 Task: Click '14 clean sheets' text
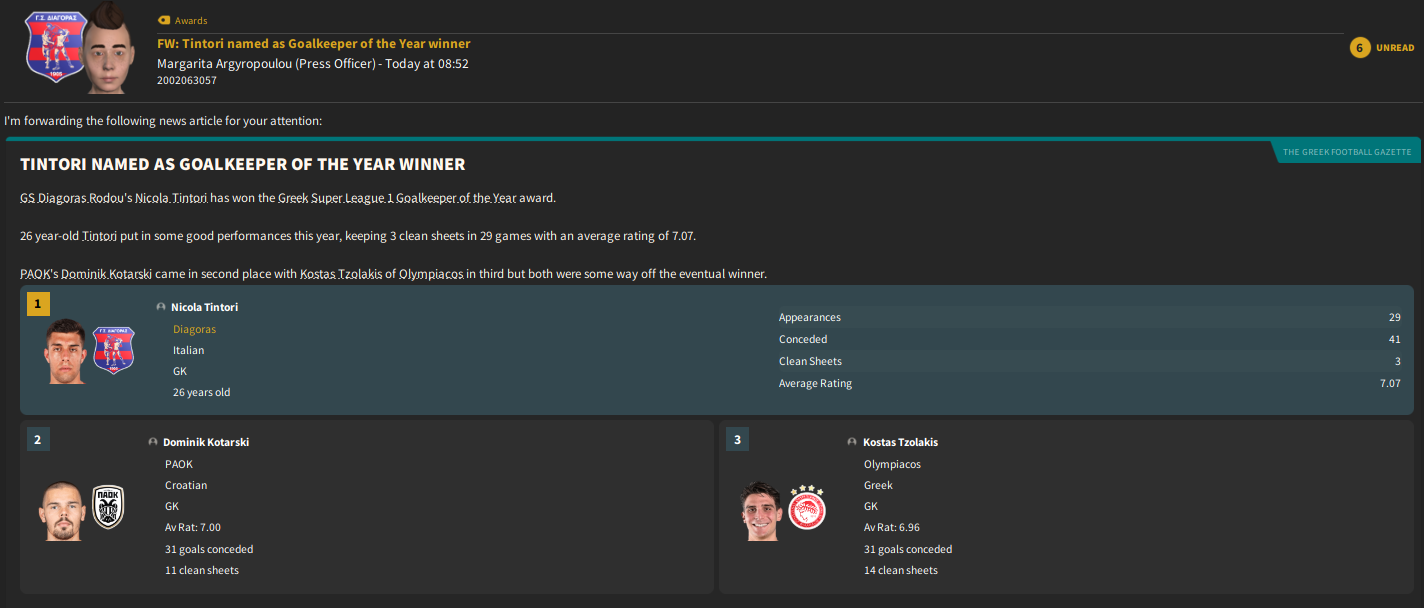pyautogui.click(x=901, y=570)
